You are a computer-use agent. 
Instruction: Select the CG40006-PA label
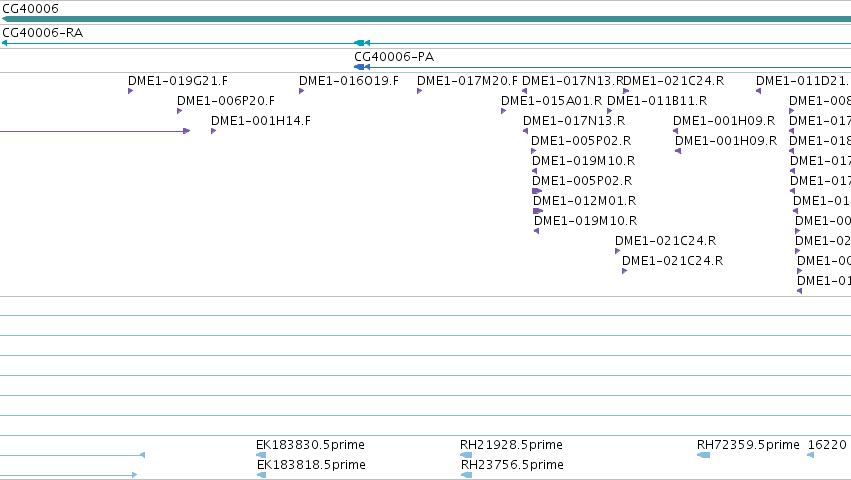[394, 56]
